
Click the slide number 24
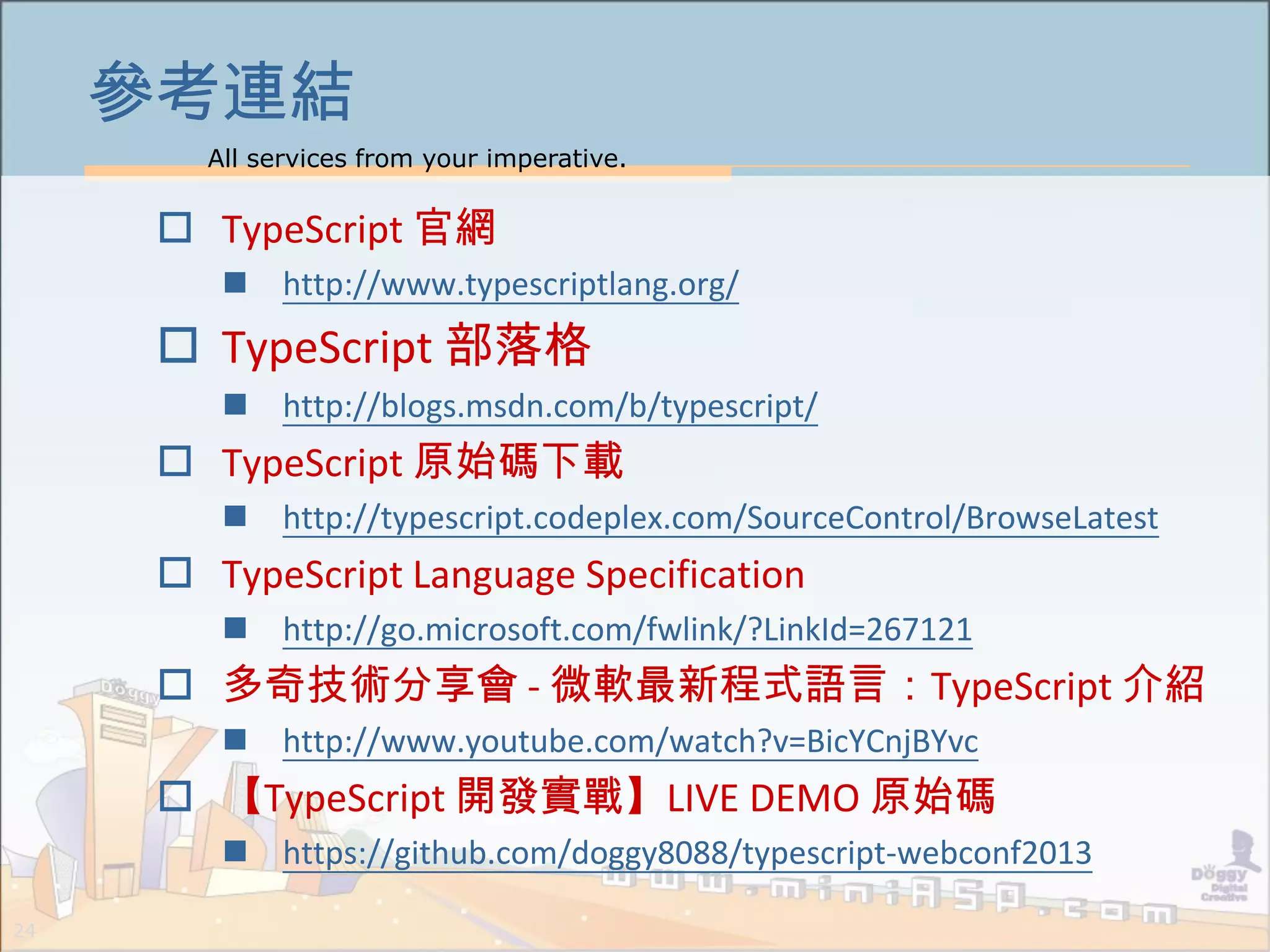click(x=25, y=930)
